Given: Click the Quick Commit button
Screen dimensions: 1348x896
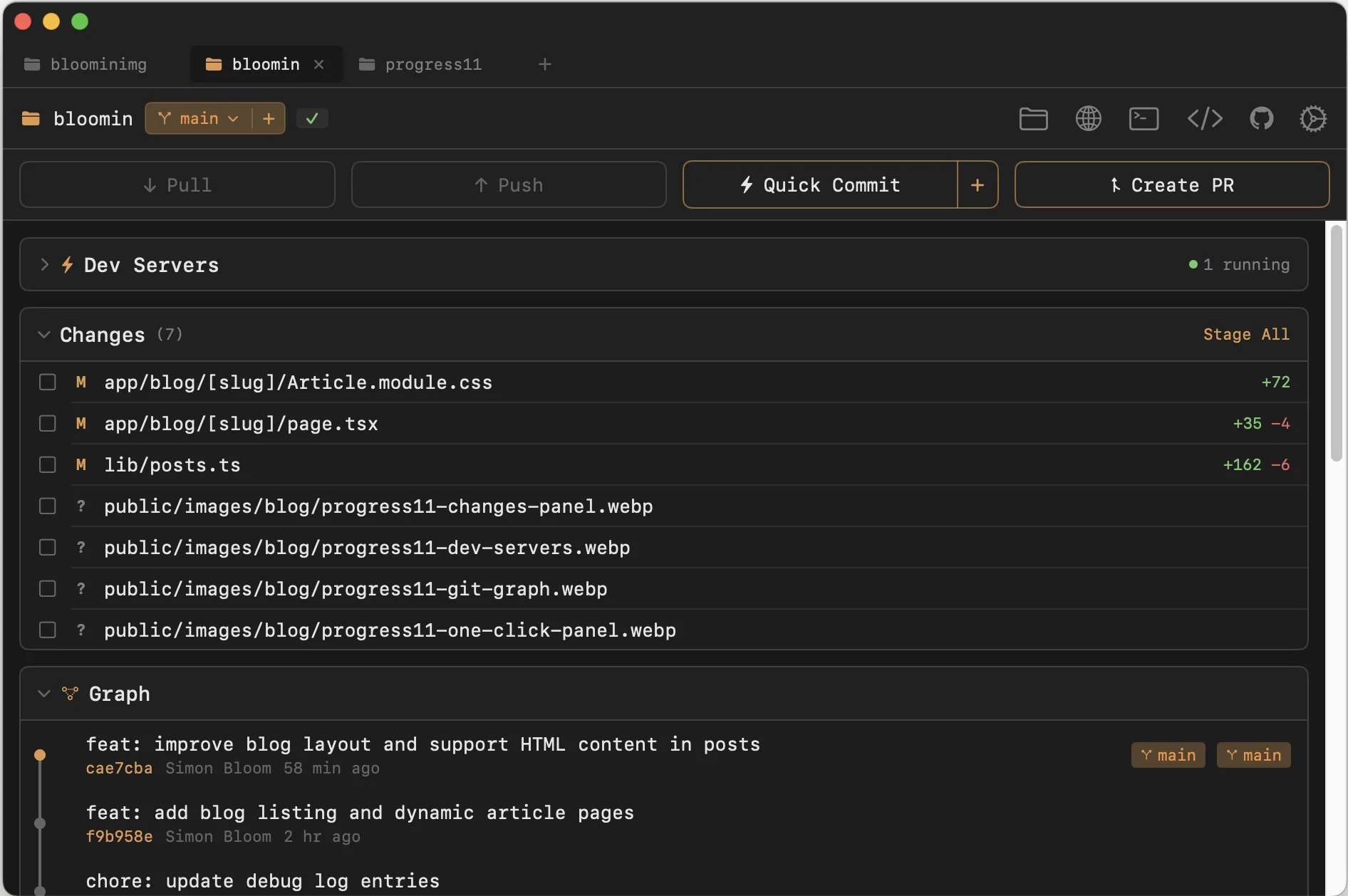Looking at the screenshot, I should click(x=819, y=184).
